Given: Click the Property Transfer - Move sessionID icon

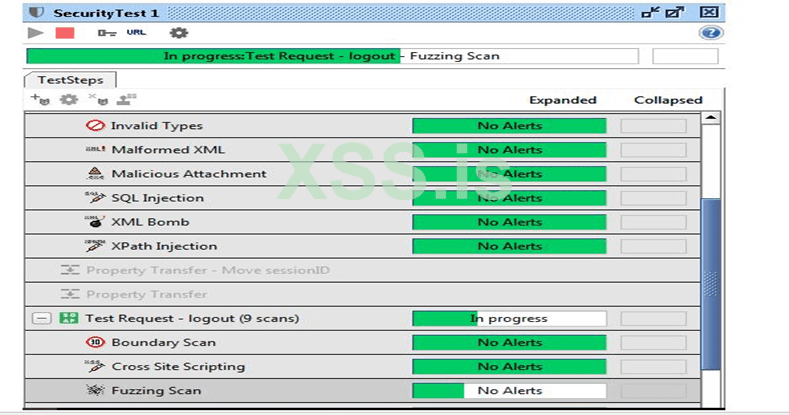Looking at the screenshot, I should click(x=70, y=270).
